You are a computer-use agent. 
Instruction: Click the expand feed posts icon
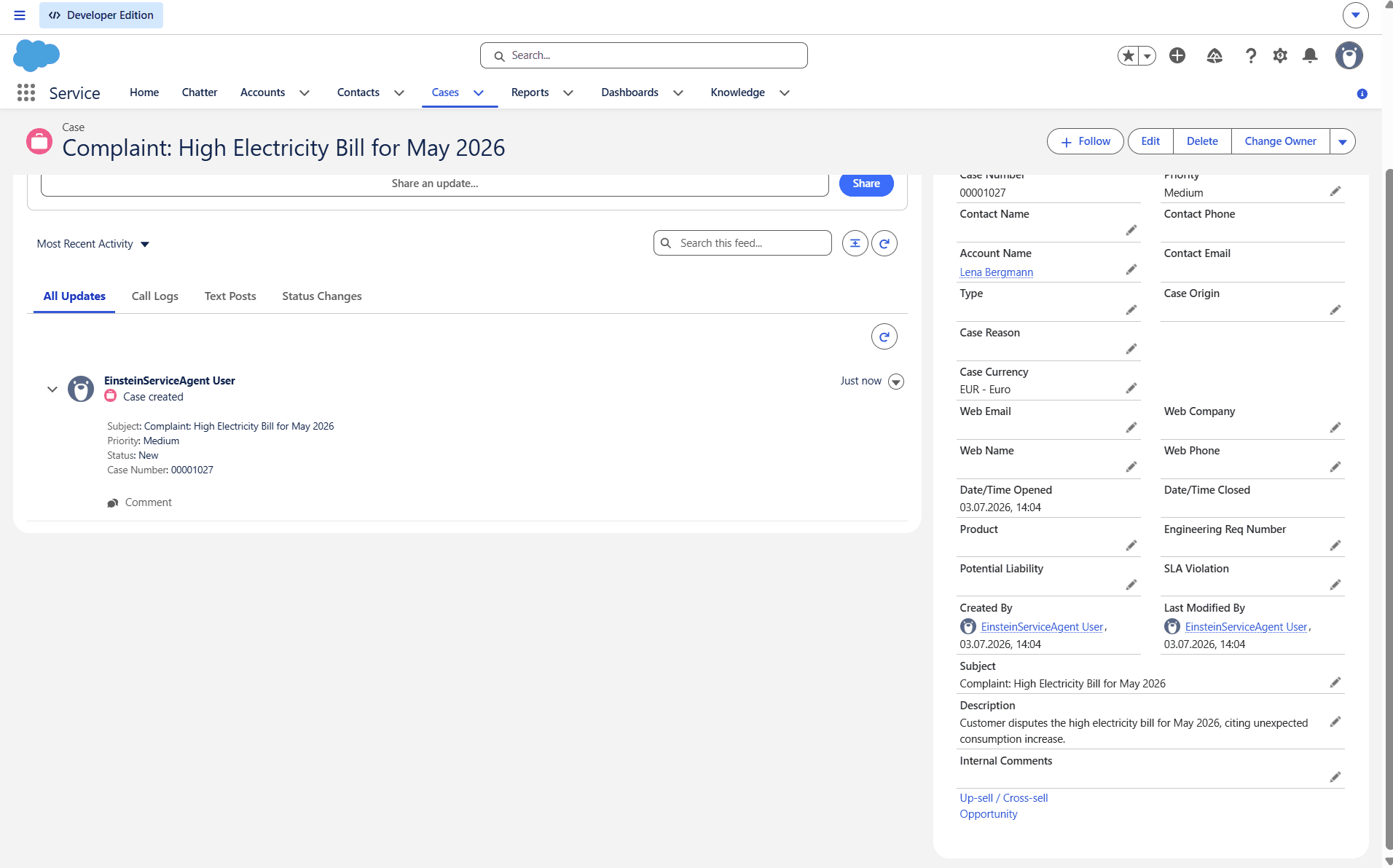tap(855, 243)
